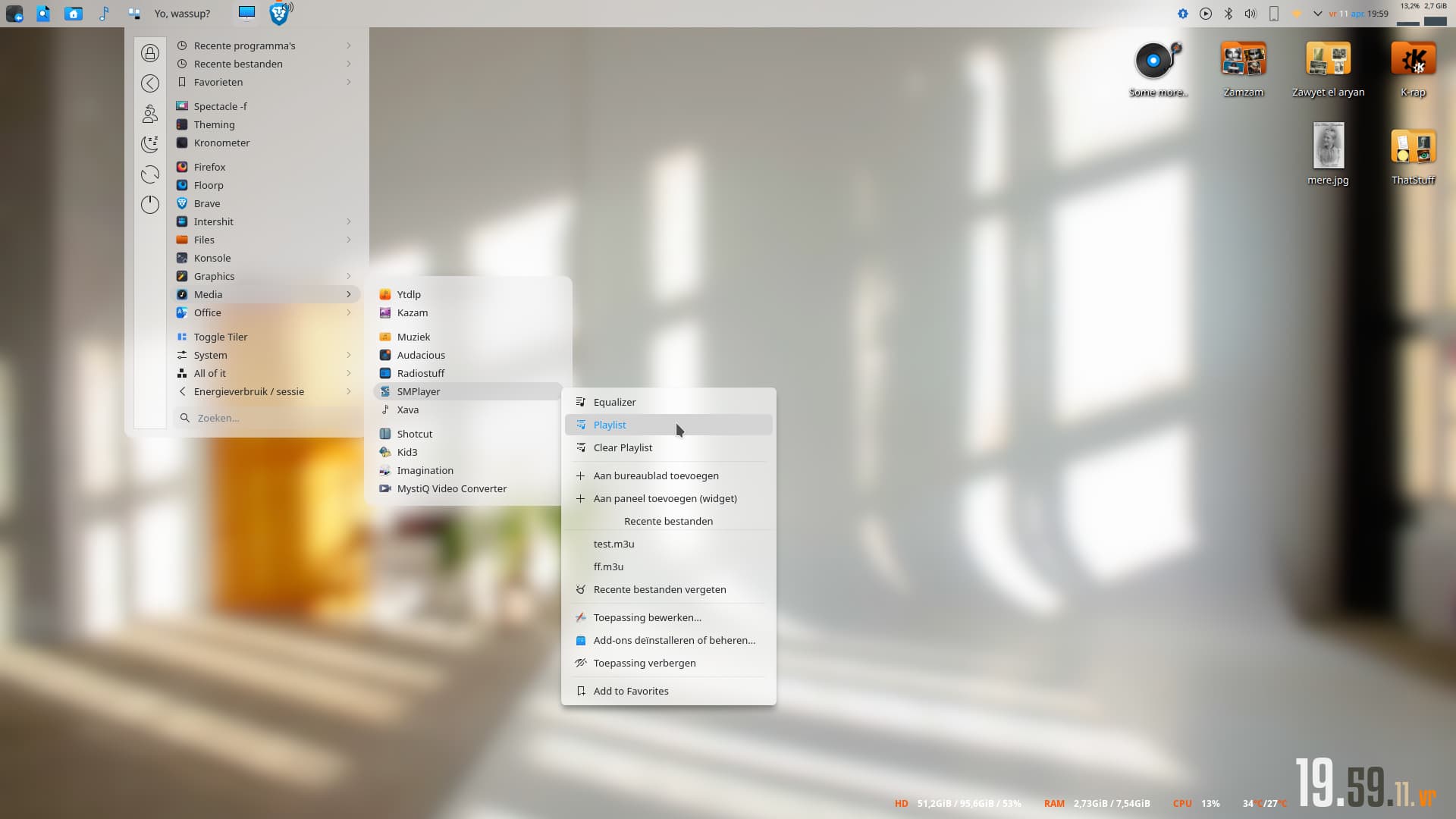Viewport: 1456px width, 819px height.
Task: Expand the All of it submenu
Action: click(x=267, y=373)
